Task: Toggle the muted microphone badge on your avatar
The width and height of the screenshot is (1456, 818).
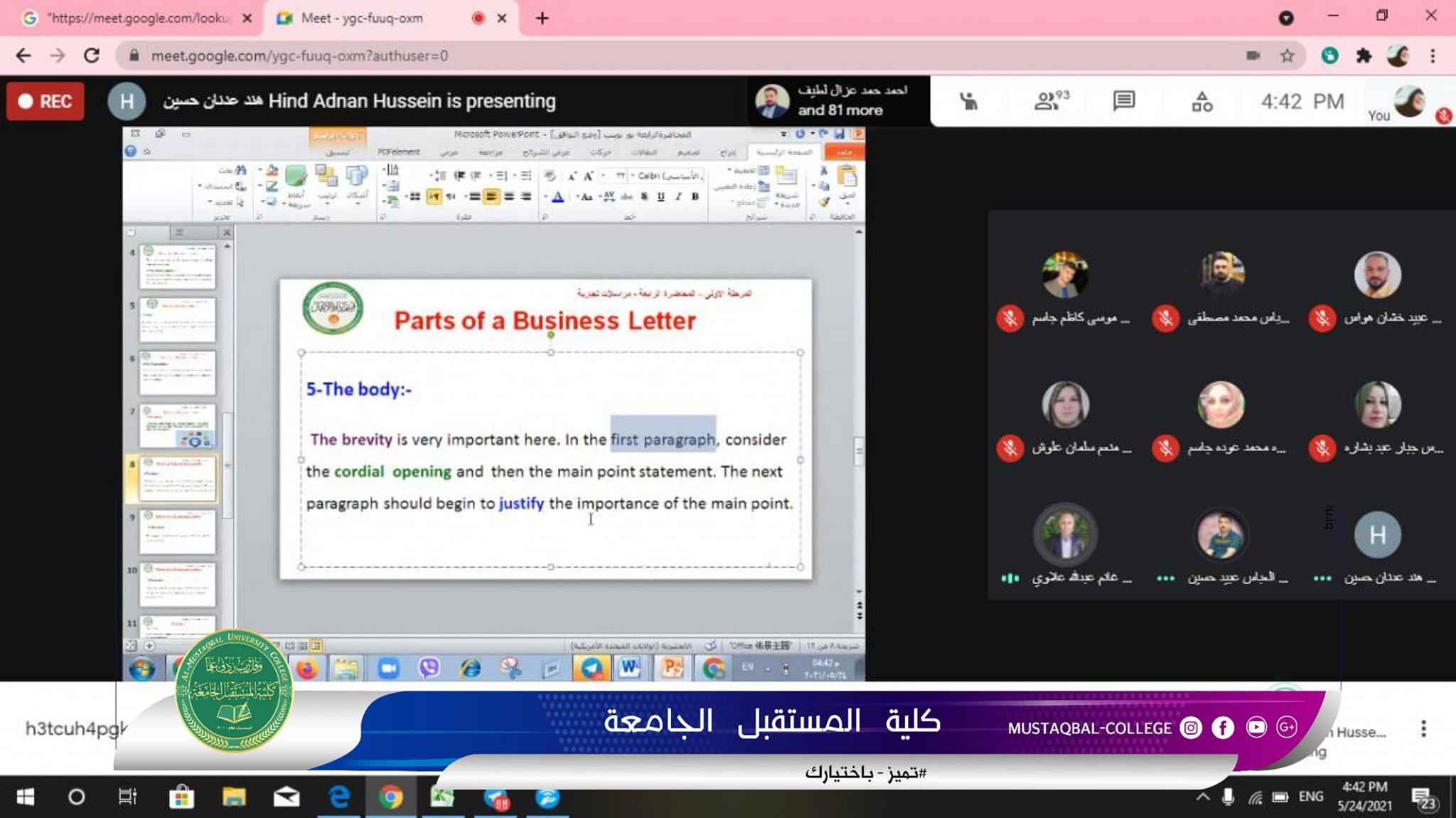Action: pyautogui.click(x=1443, y=115)
